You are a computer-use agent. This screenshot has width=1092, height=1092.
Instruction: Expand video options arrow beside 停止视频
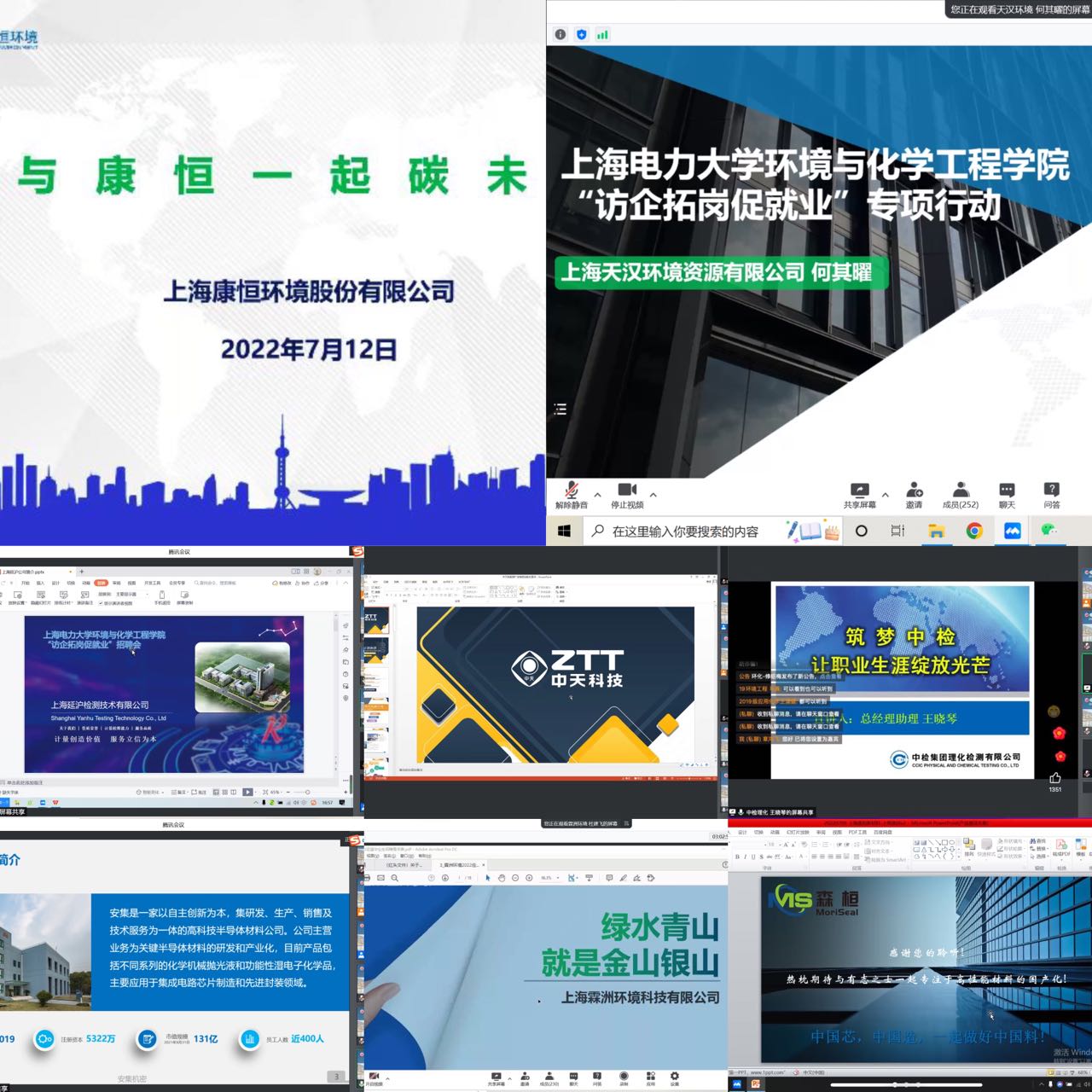point(653,494)
